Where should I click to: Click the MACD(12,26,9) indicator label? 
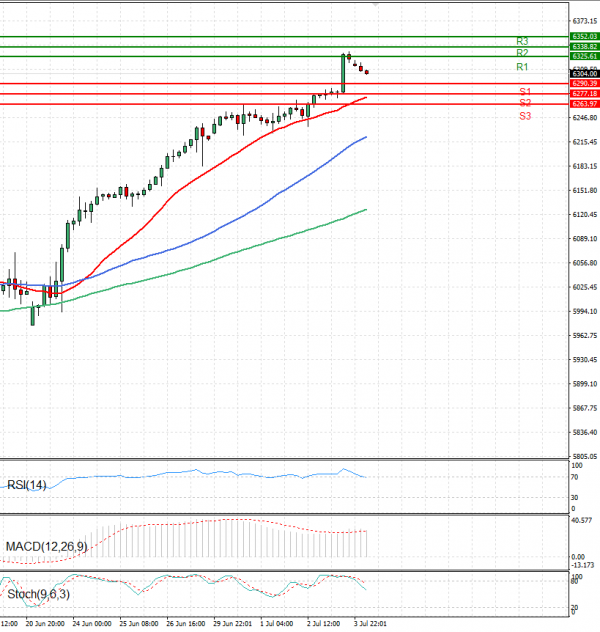(x=46, y=547)
